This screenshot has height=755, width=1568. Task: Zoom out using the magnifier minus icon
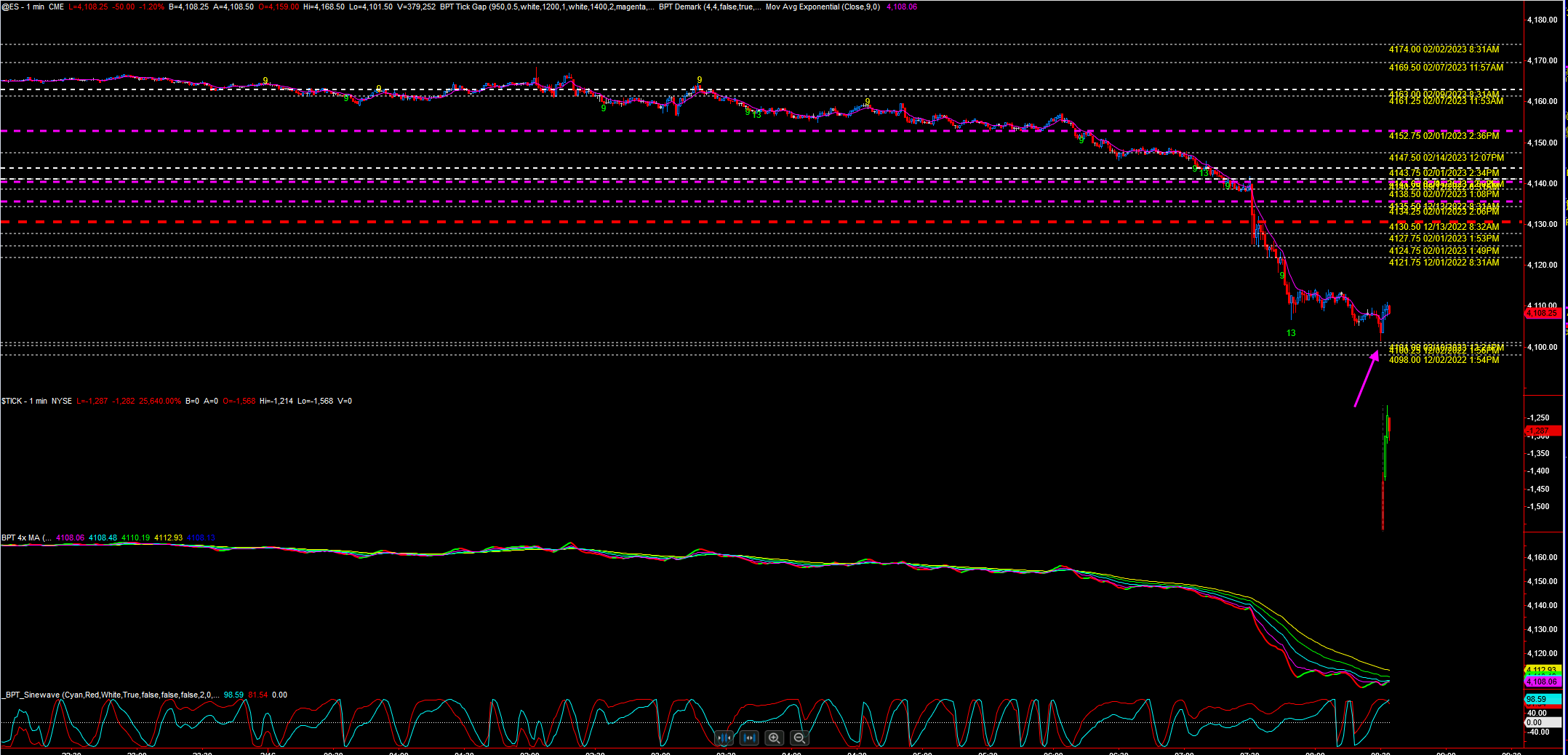(799, 738)
